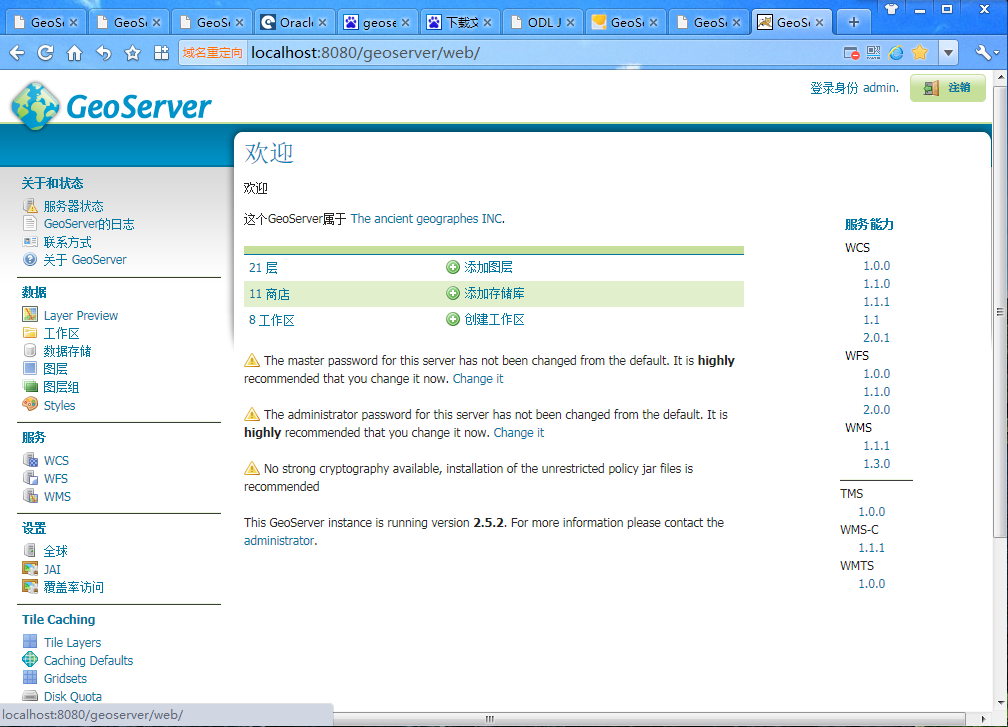Switch to the 下载 browser tab
The height and width of the screenshot is (727, 1008).
coord(460,22)
